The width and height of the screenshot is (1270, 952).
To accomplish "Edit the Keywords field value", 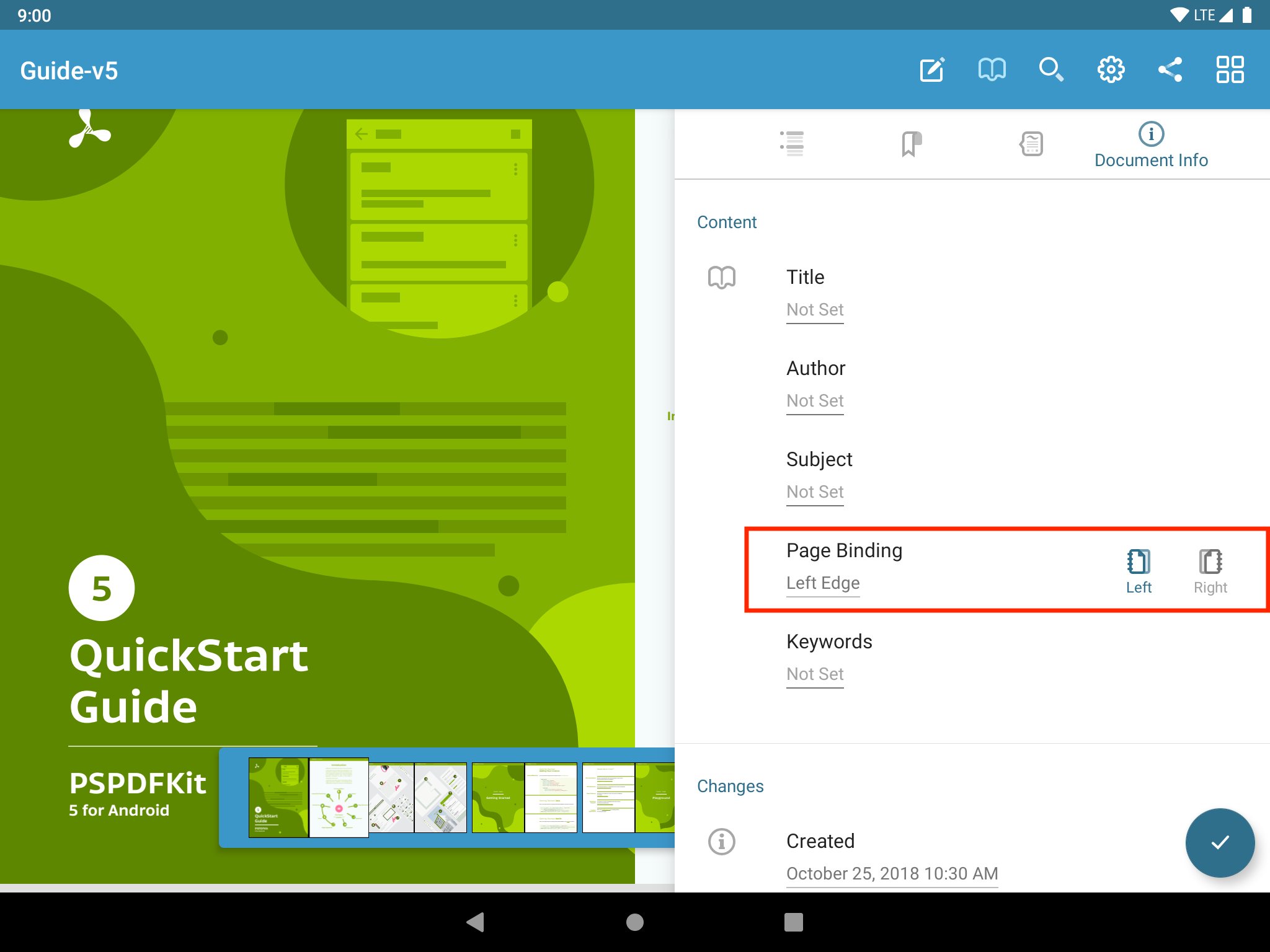I will (815, 674).
